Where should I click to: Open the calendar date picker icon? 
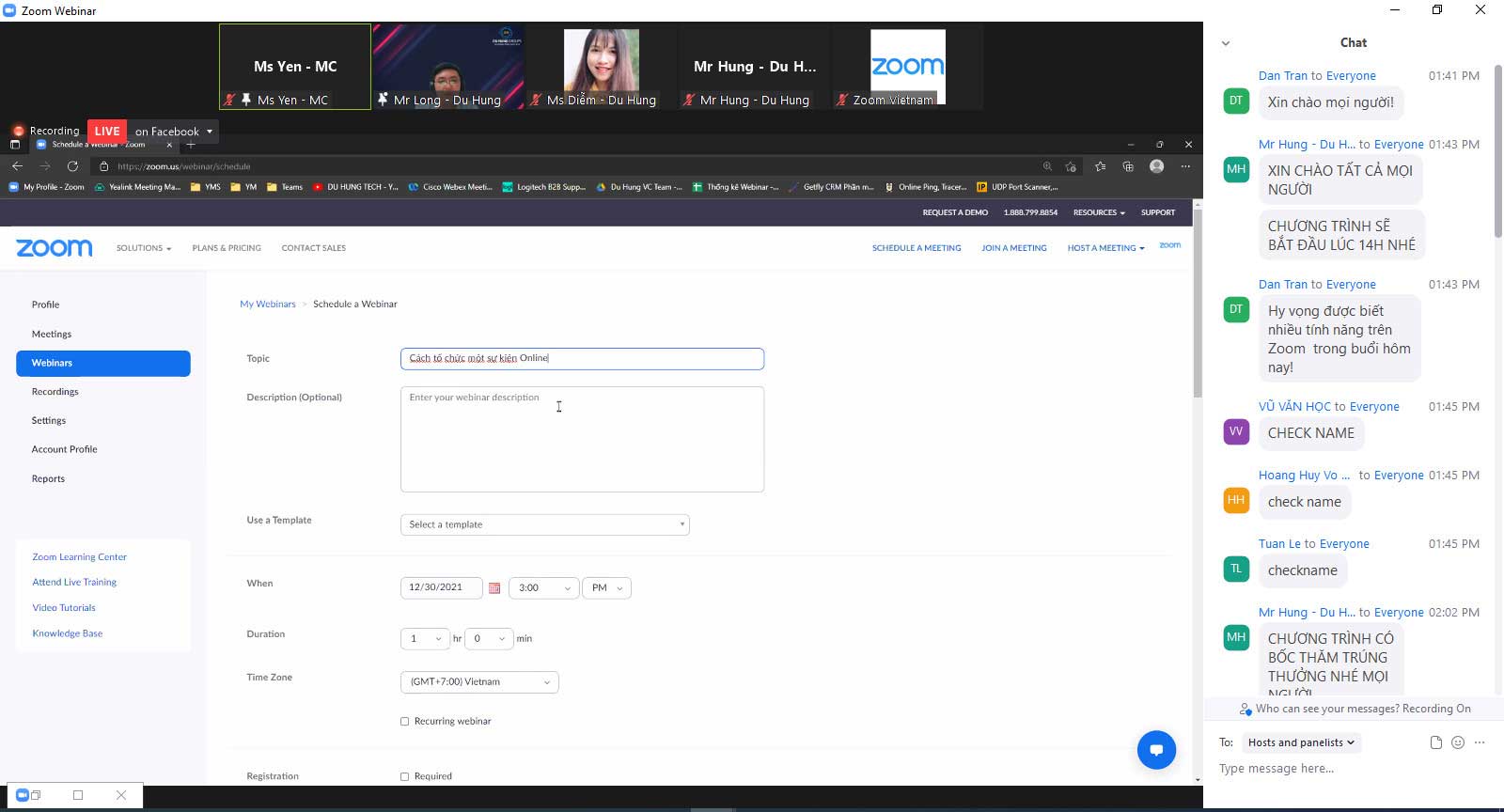494,588
